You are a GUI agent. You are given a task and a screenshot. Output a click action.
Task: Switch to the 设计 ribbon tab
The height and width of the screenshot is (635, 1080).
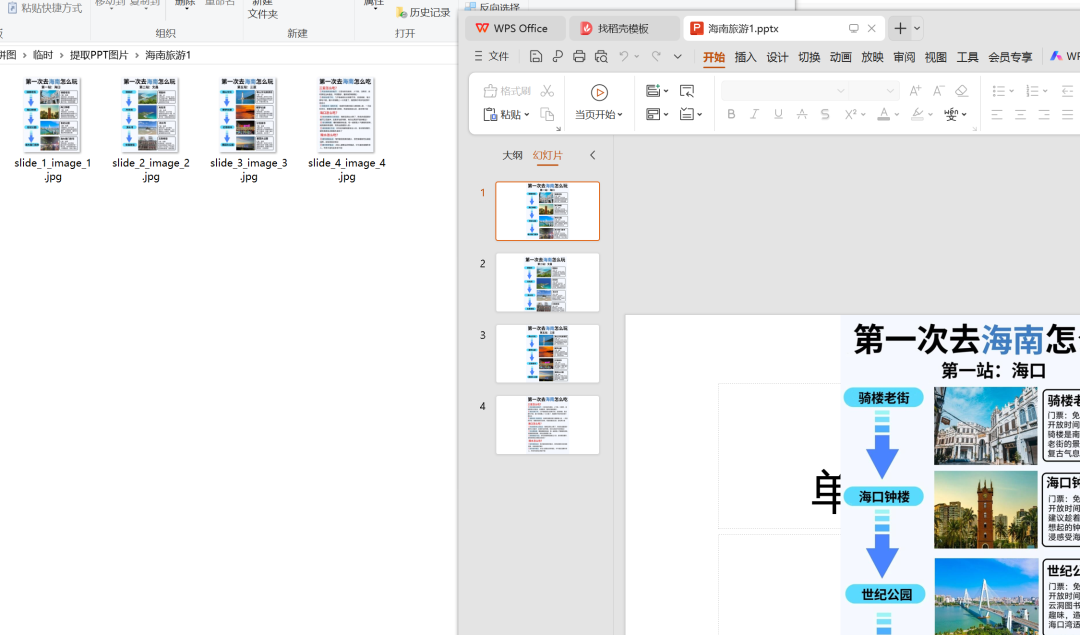point(777,57)
